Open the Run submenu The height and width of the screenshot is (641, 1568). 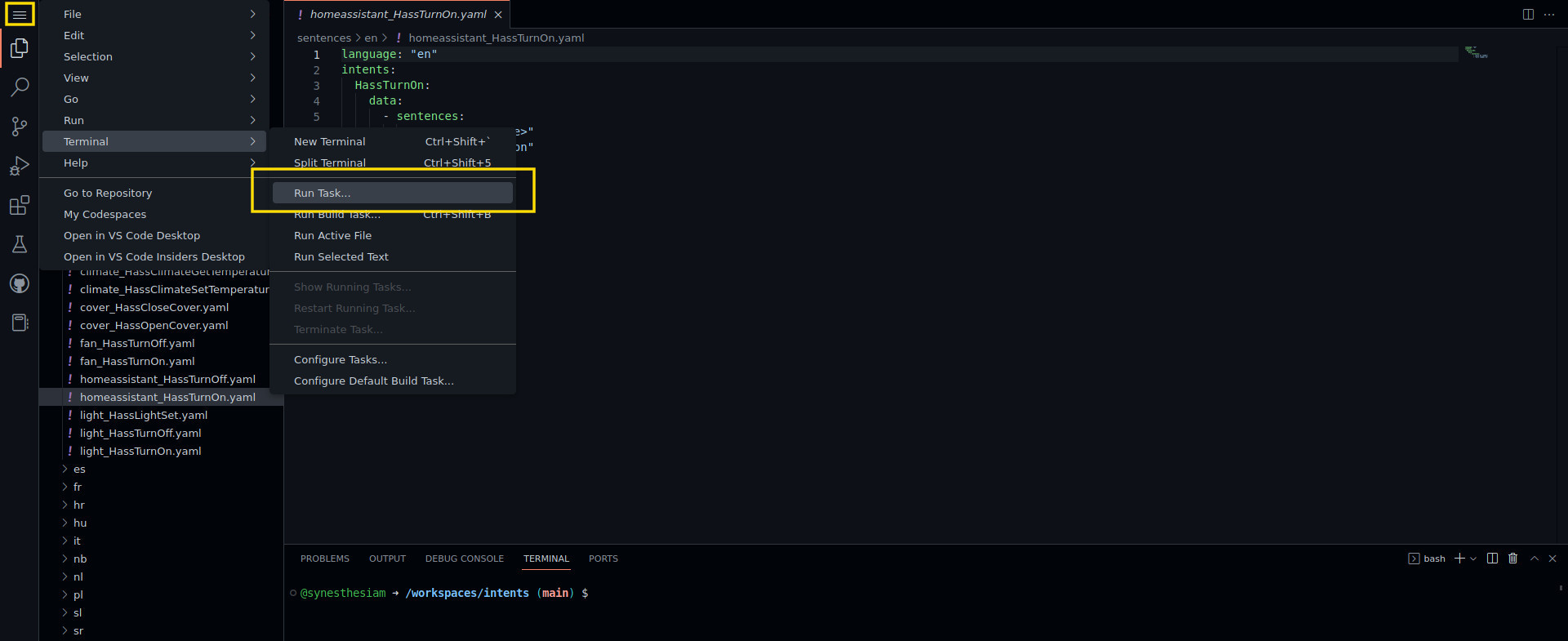point(154,120)
